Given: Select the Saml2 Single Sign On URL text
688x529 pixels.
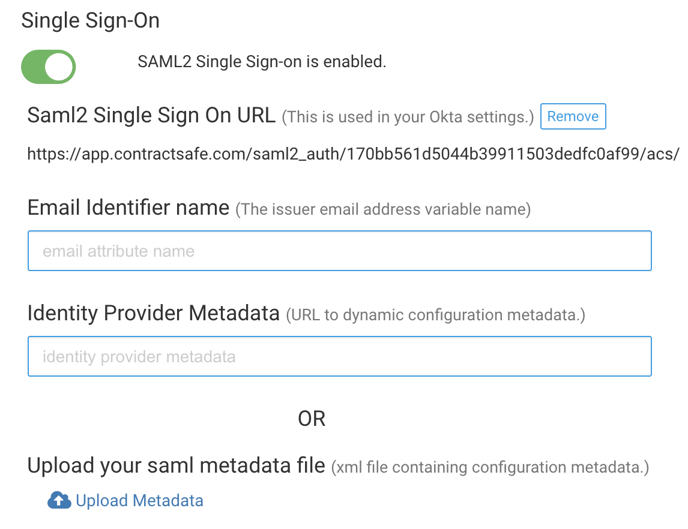Looking at the screenshot, I should tap(353, 154).
